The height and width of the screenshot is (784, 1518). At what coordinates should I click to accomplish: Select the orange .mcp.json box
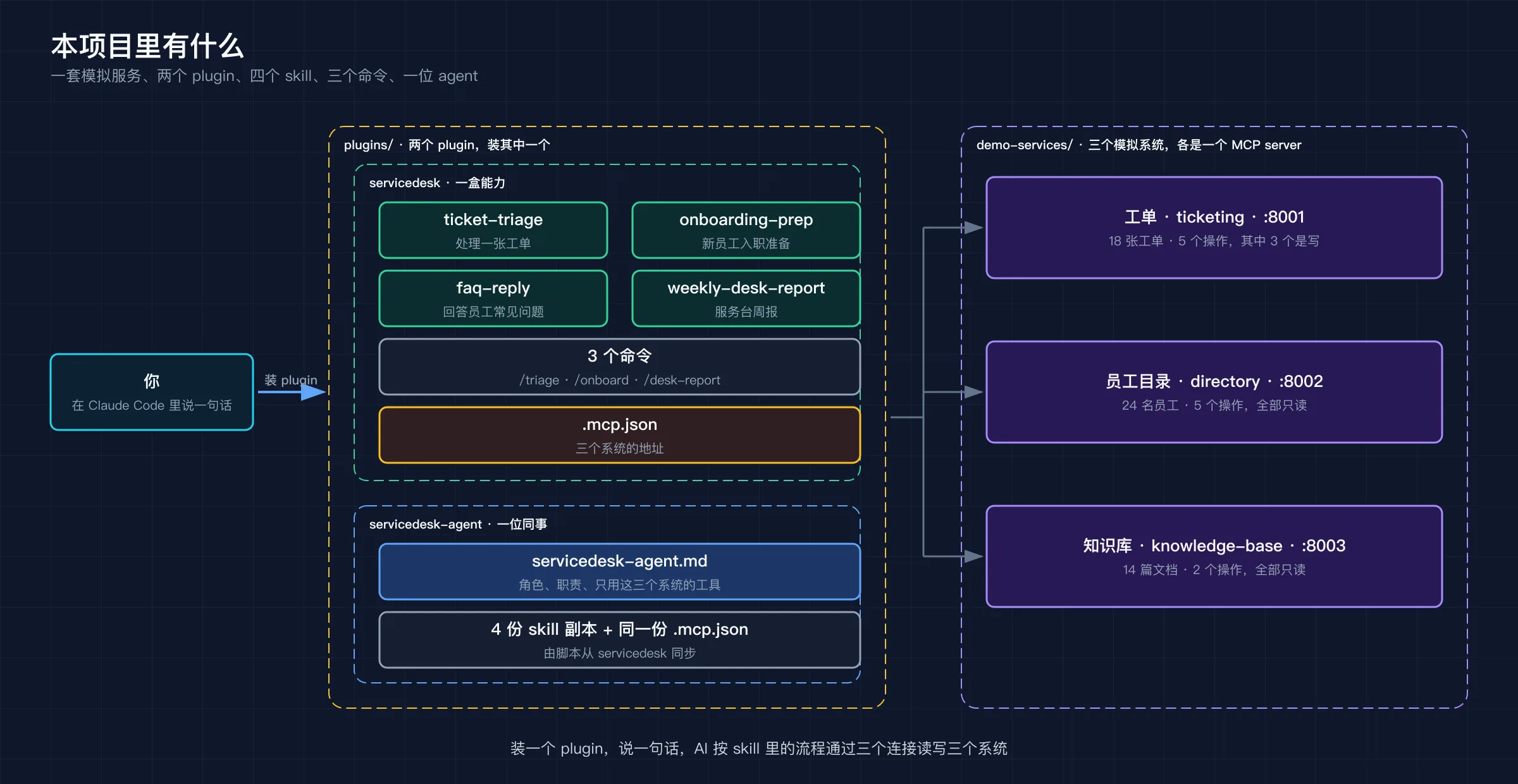point(620,435)
